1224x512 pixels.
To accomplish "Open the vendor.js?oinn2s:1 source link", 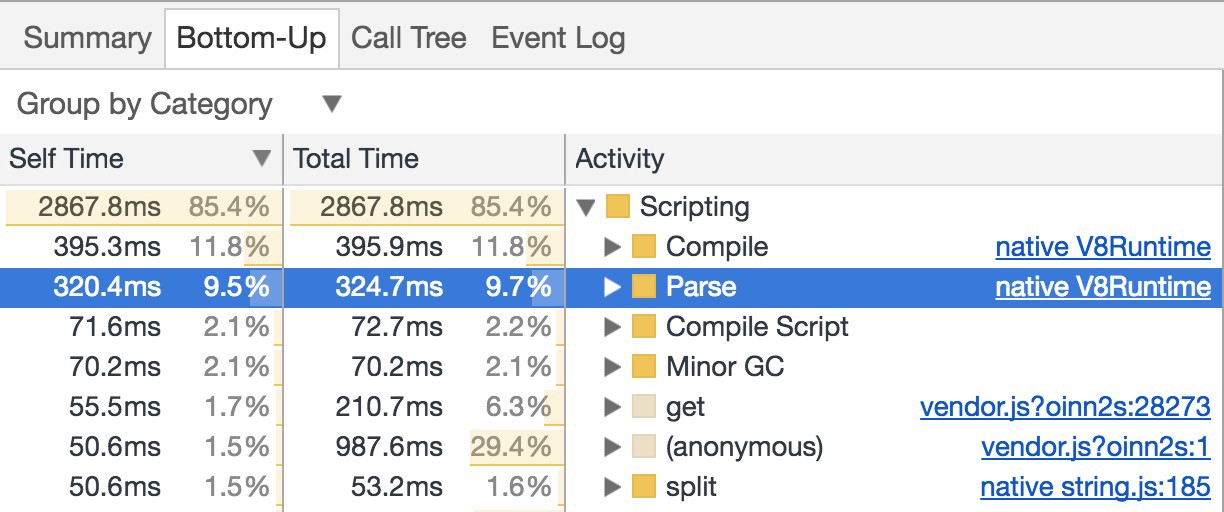I will [1096, 447].
